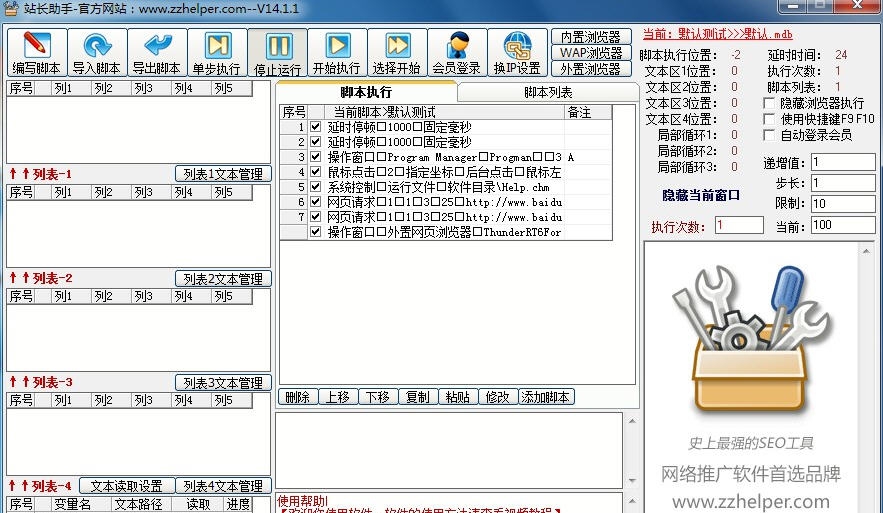
Task: Click the 当前 input field showing 100
Action: click(843, 225)
